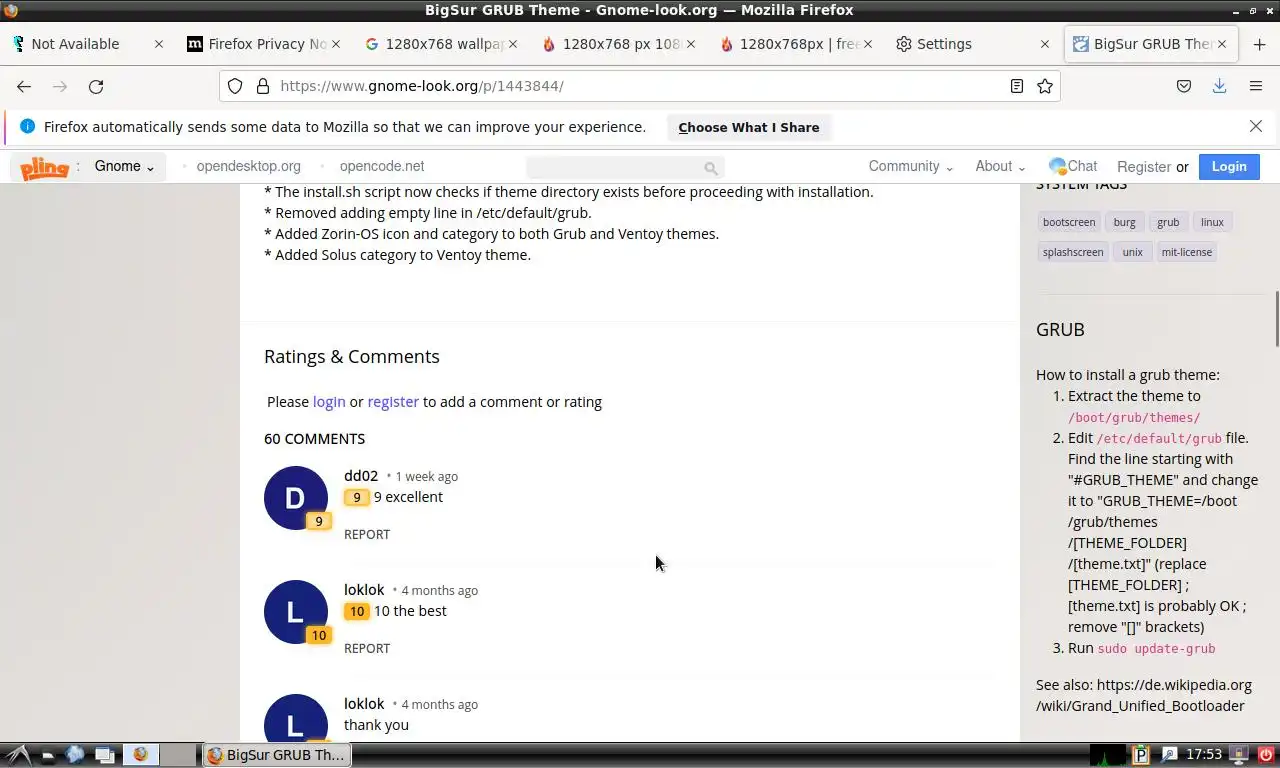Open dd02 username link
Image resolution: width=1280 pixels, height=768 pixels.
pyautogui.click(x=361, y=476)
